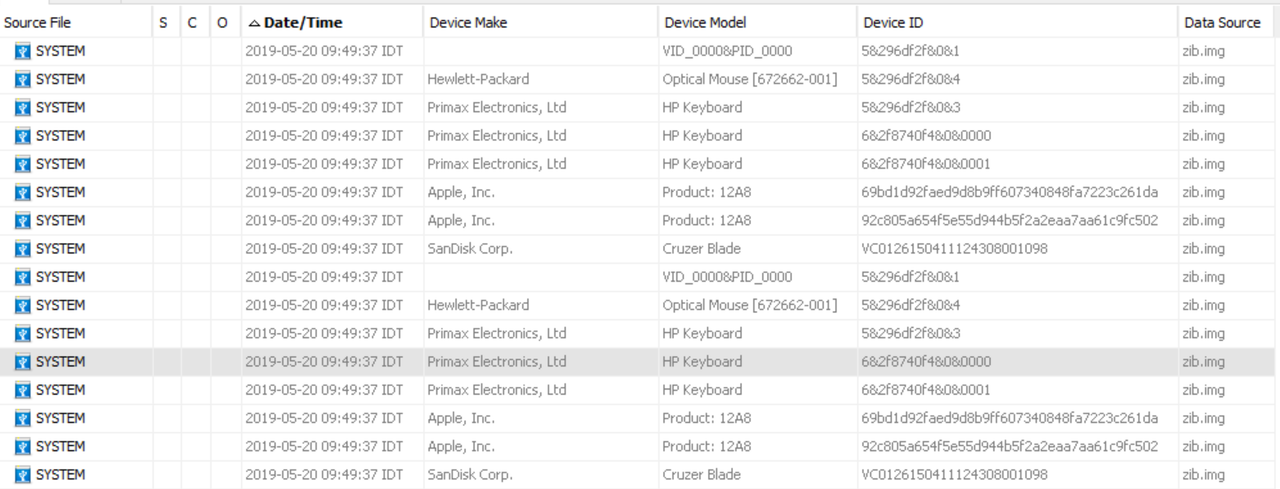This screenshot has width=1280, height=489.
Task: Select the last Optical Mouse [672662-001] cell
Action: click(749, 305)
